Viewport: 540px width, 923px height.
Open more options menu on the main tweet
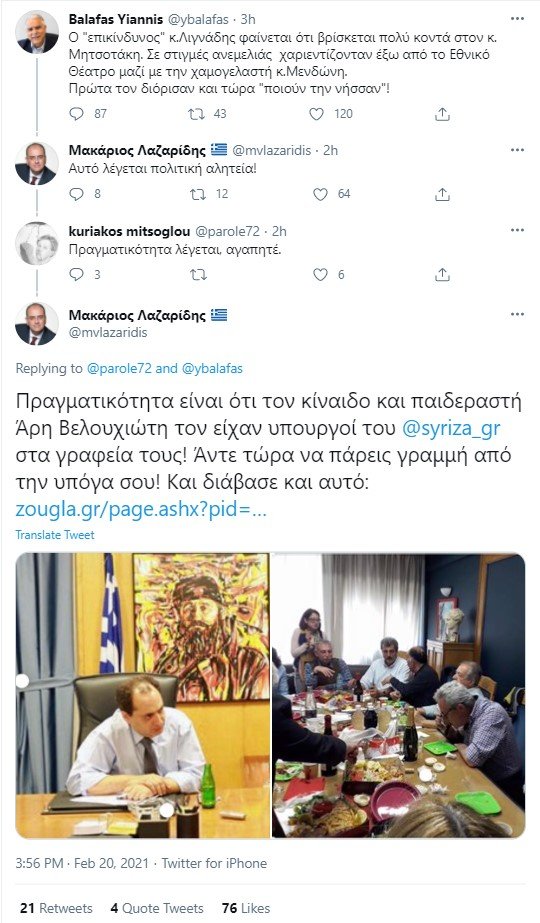coord(517,315)
